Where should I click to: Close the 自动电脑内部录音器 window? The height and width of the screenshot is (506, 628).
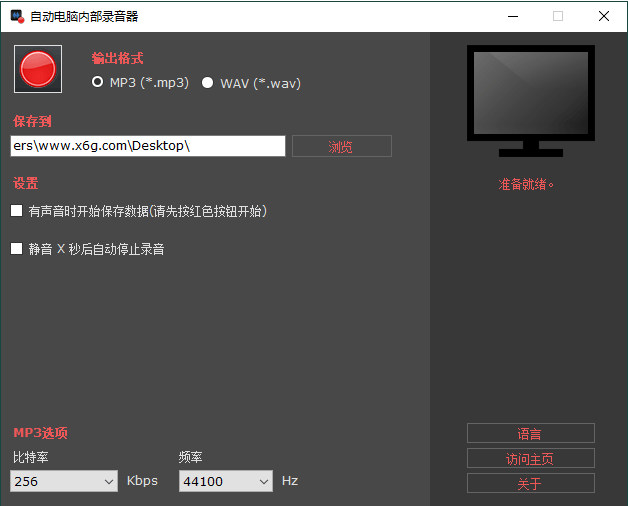coord(604,16)
